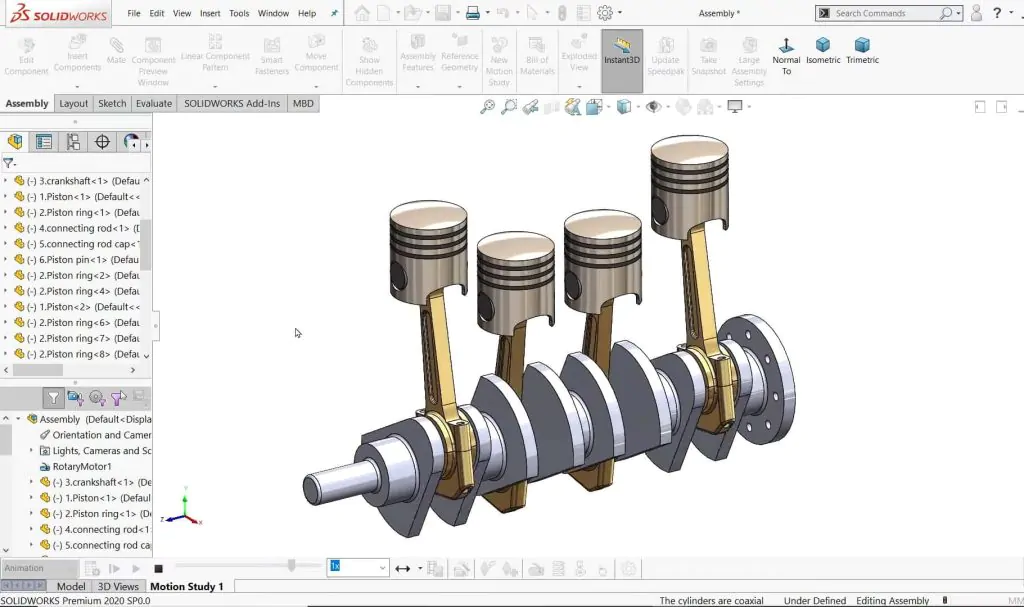Viewport: 1024px width, 607px height.
Task: Click the Calculate motion study icon
Action: [x=92, y=569]
